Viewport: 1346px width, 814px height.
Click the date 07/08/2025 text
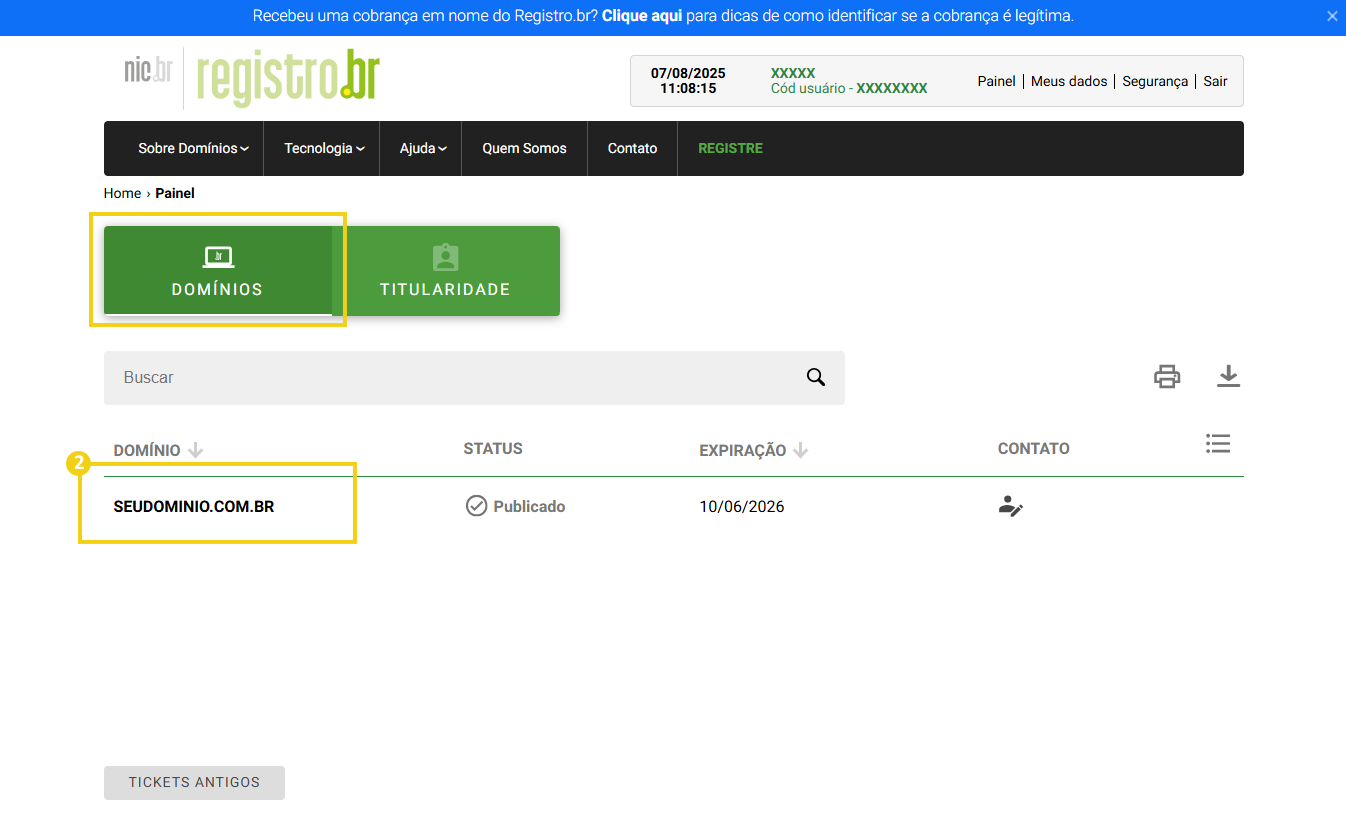[x=688, y=73]
